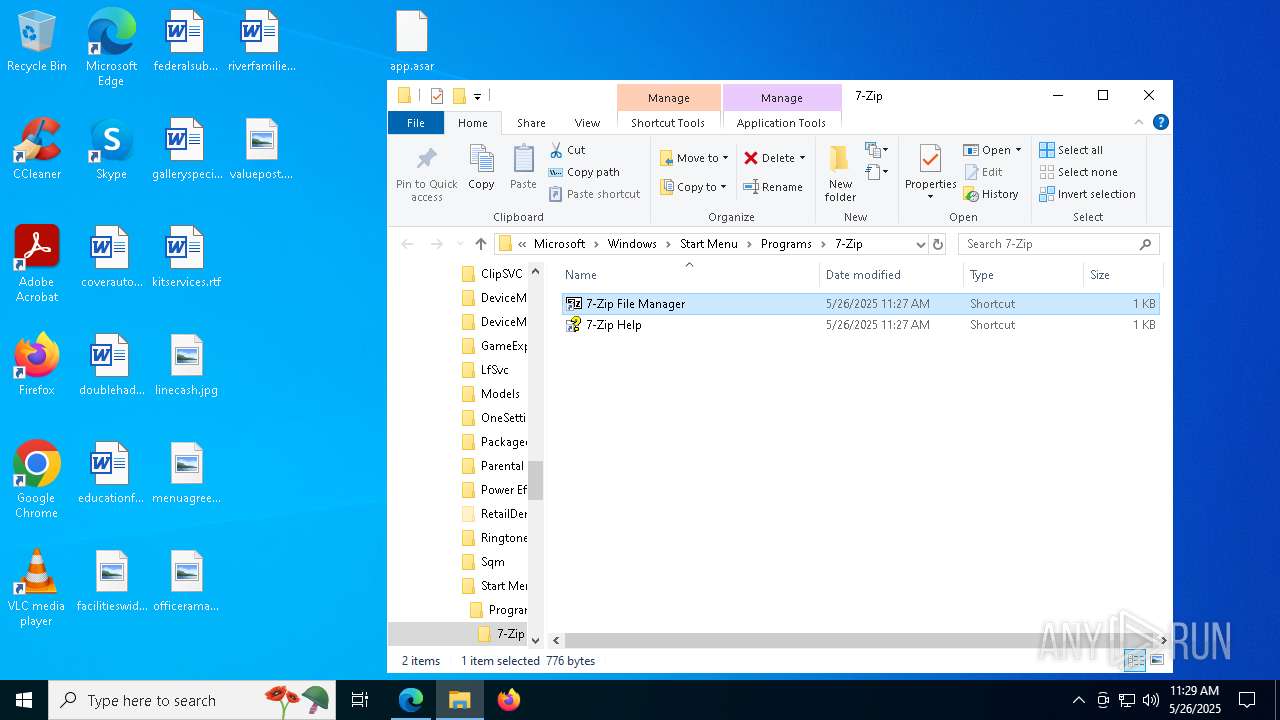Click the Copy ribbon button
The image size is (1280, 720).
click(481, 167)
